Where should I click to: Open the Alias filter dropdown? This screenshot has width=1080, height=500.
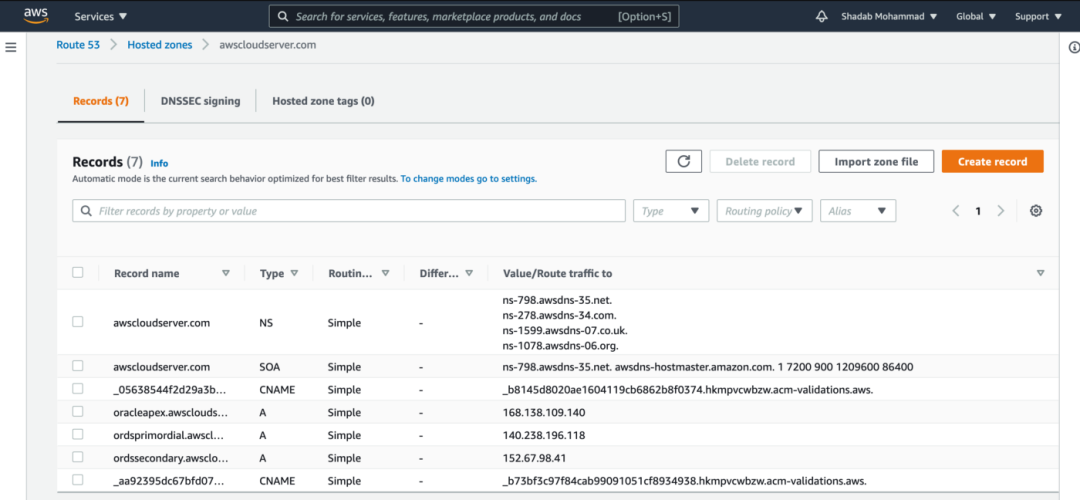click(858, 211)
